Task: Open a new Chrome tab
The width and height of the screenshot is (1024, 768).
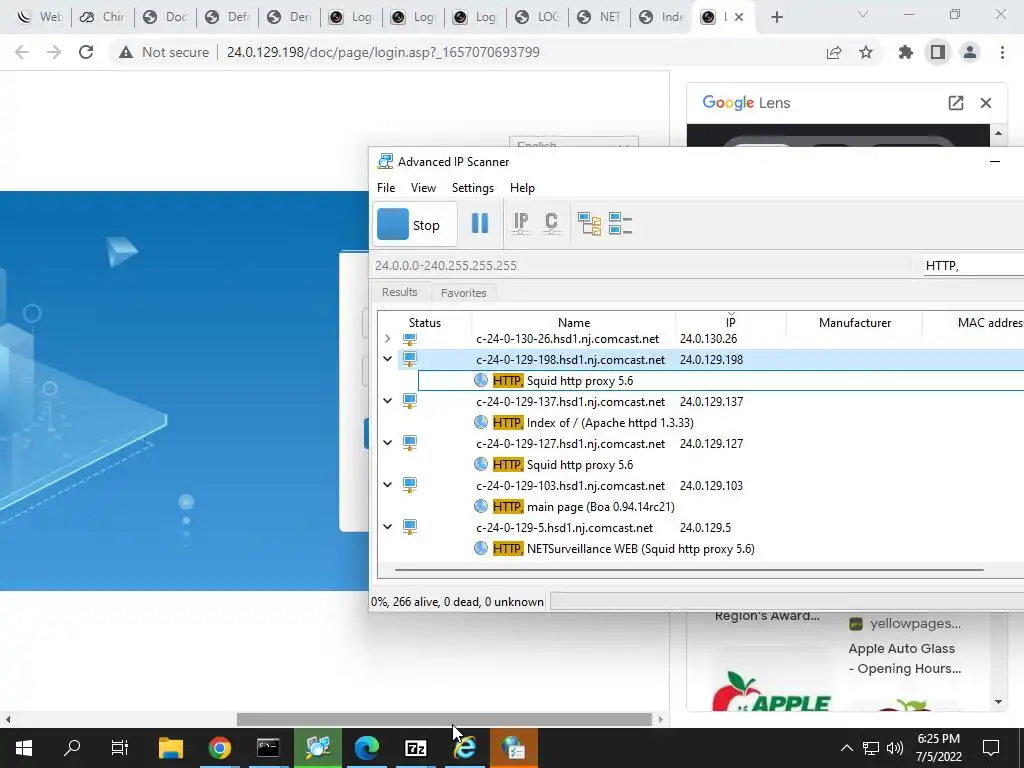Action: coord(776,17)
